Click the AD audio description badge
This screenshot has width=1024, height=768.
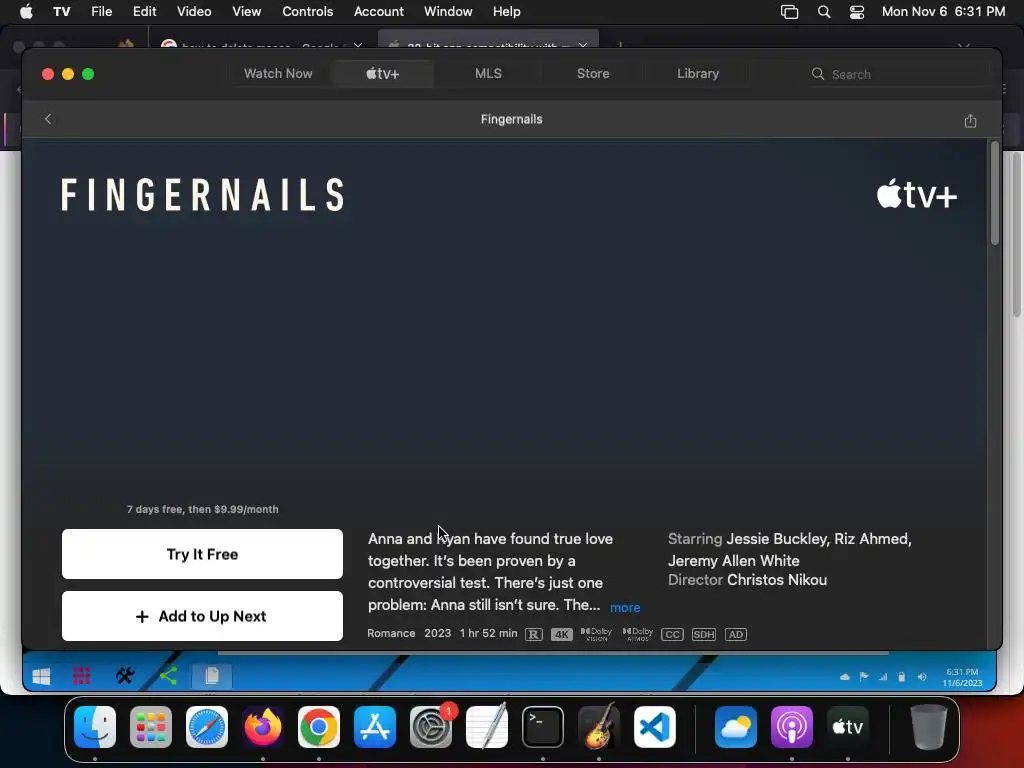(x=735, y=634)
